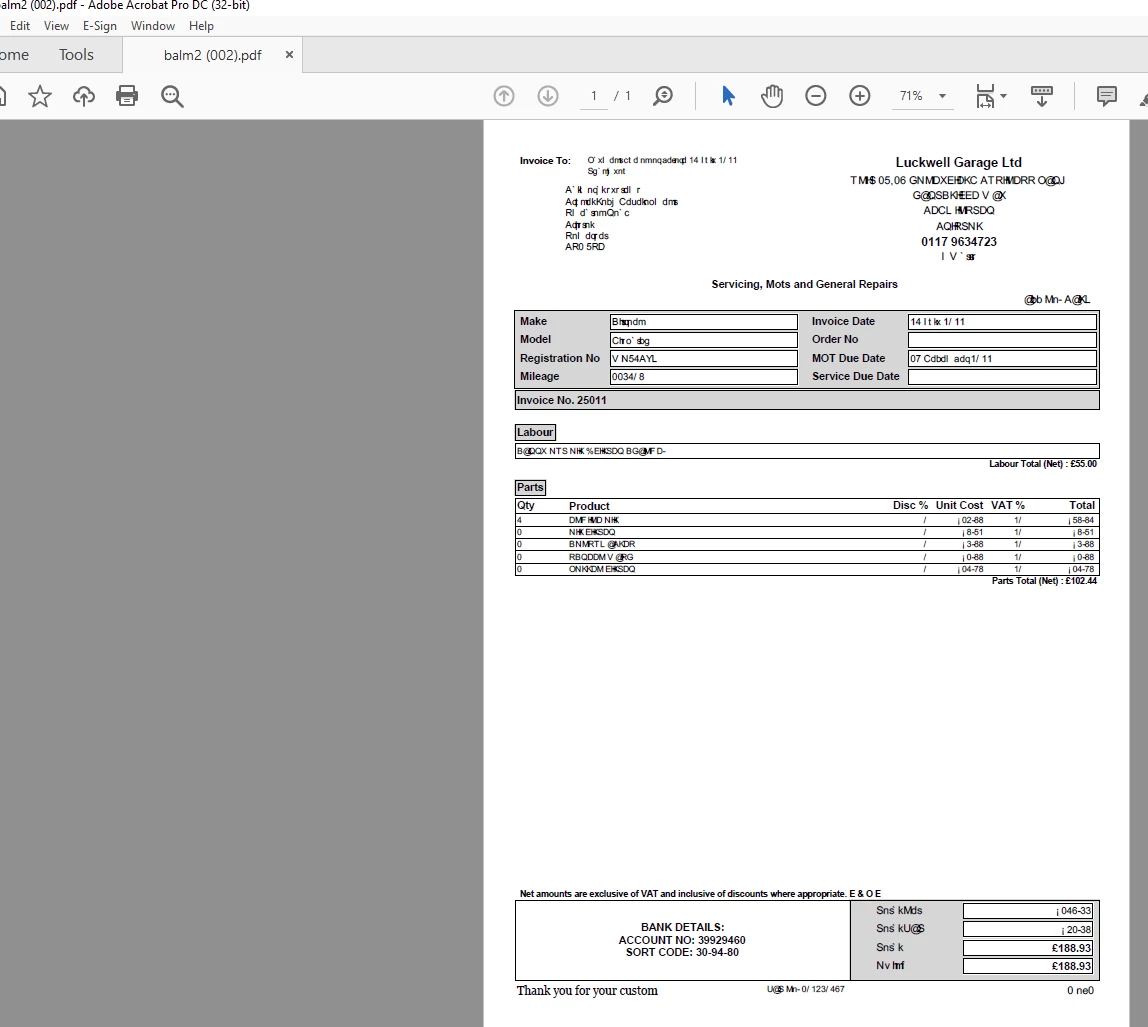Close the balm2 (002).pdf tab
The image size is (1148, 1027).
tap(289, 55)
